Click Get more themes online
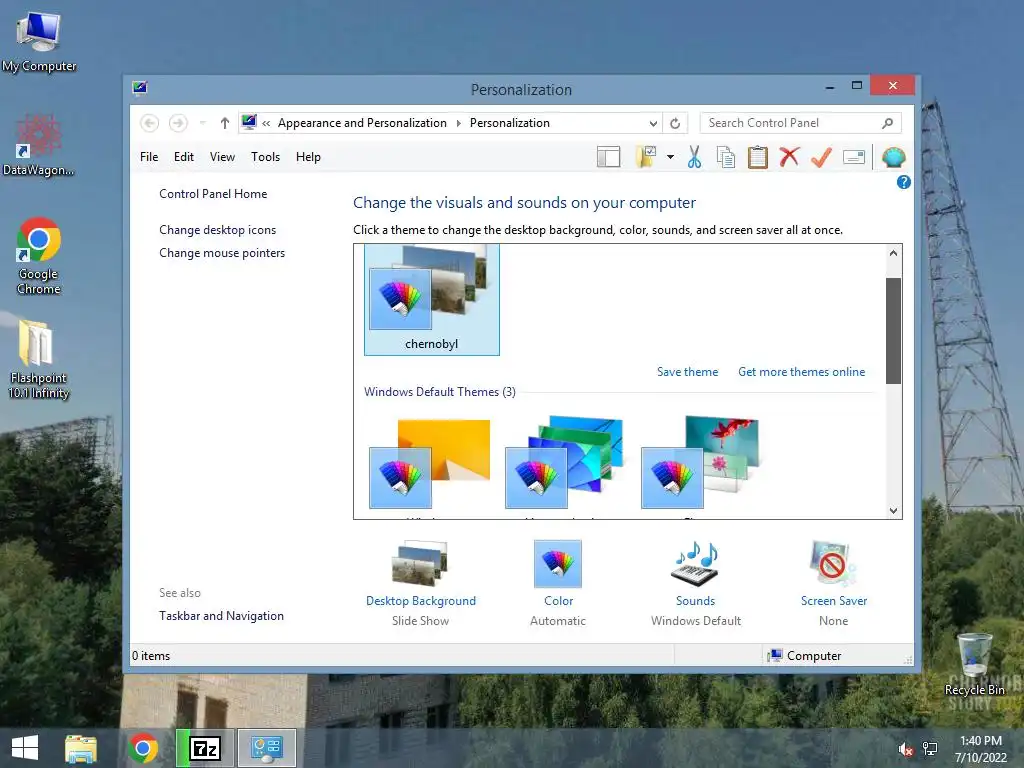 801,372
